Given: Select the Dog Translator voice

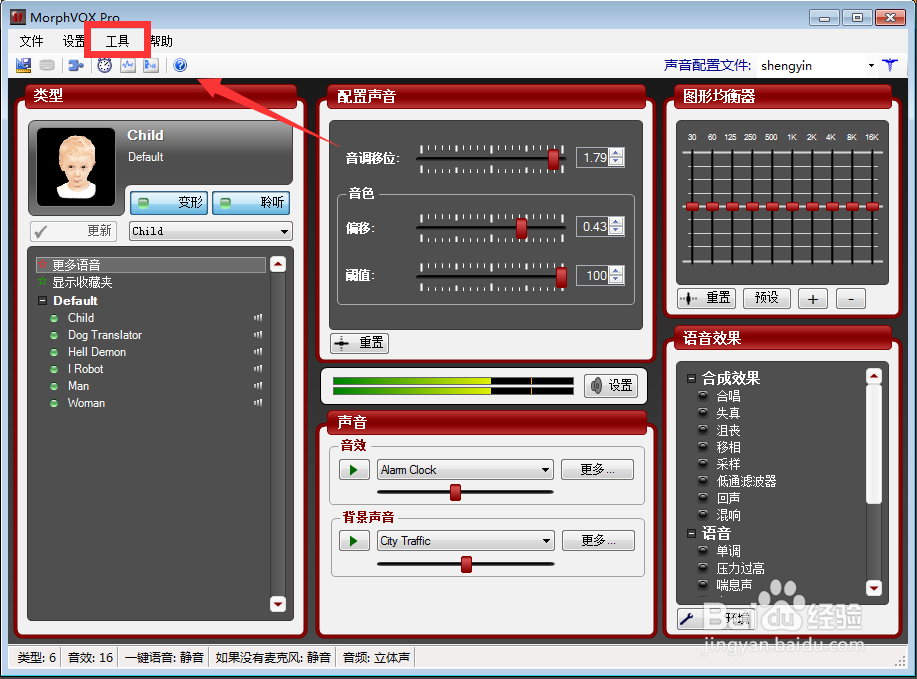Looking at the screenshot, I should [x=105, y=335].
